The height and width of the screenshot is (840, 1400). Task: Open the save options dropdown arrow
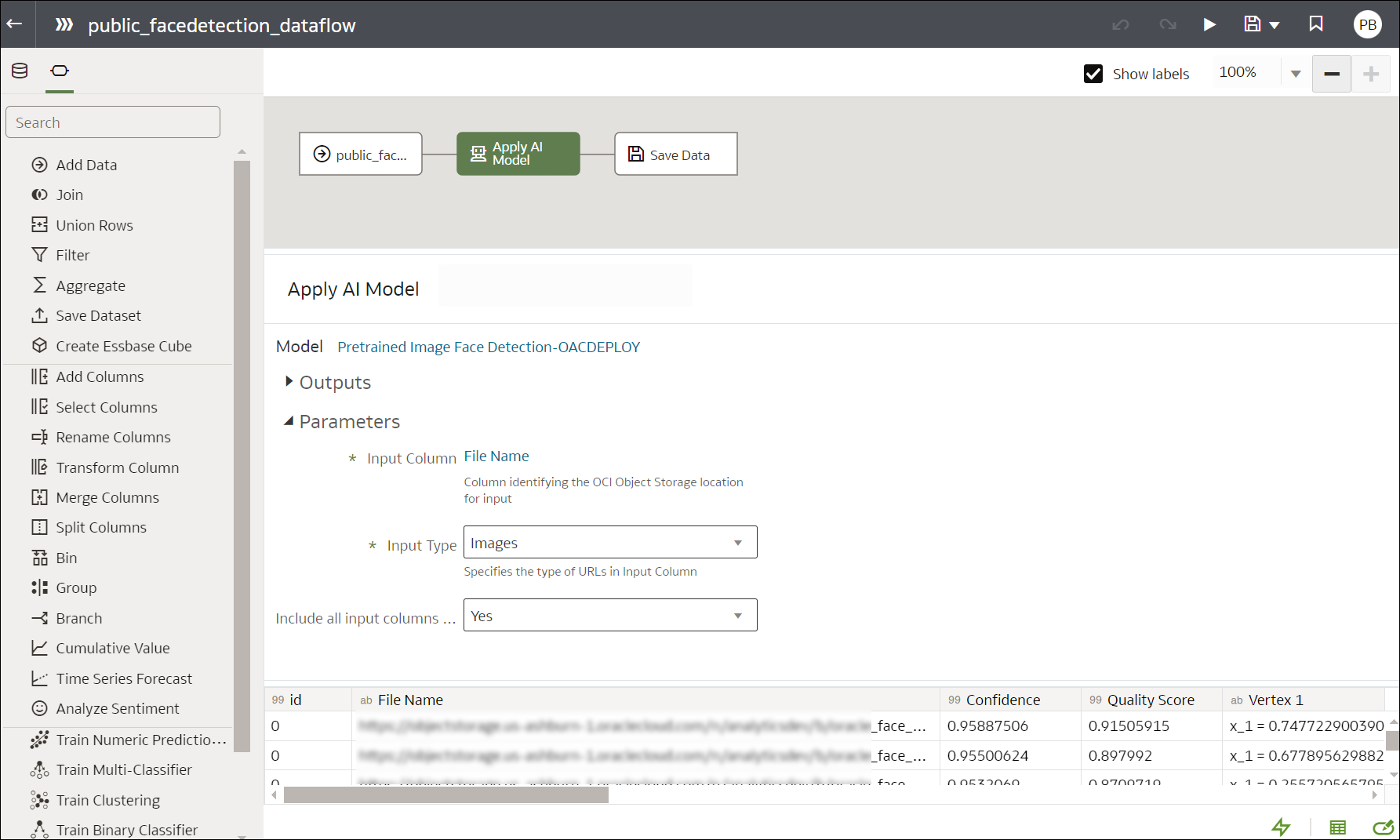1275,25
